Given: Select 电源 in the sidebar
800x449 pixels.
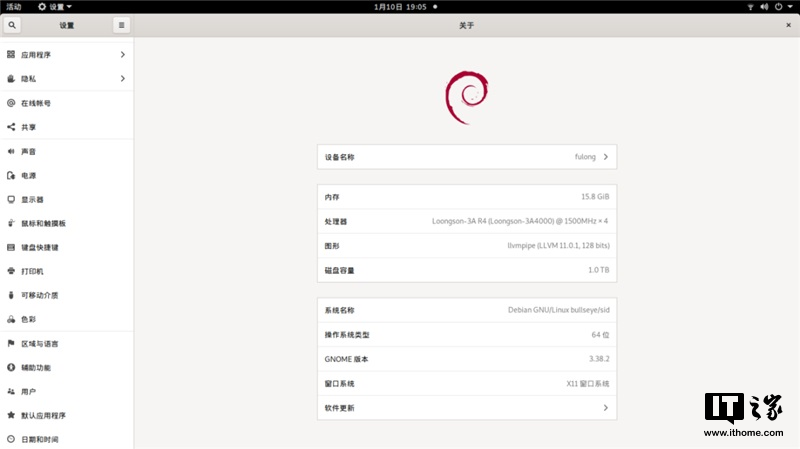Looking at the screenshot, I should click(67, 176).
